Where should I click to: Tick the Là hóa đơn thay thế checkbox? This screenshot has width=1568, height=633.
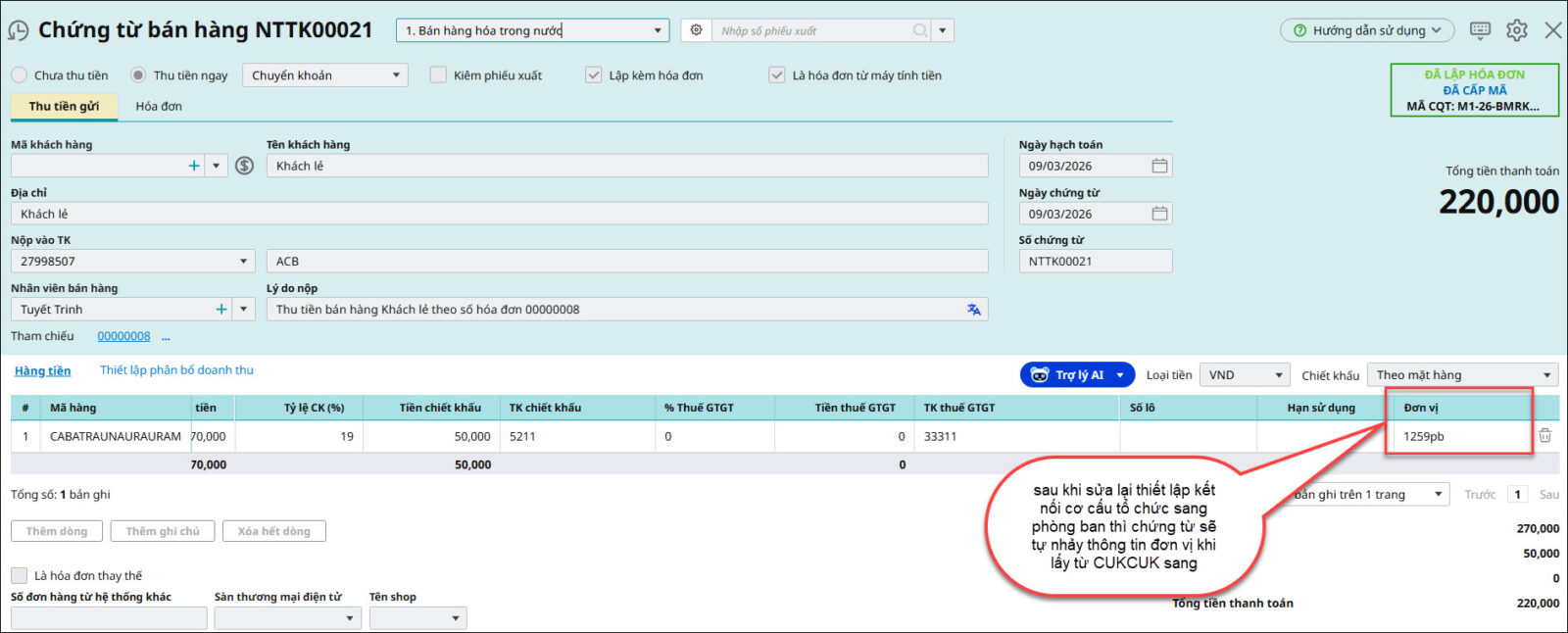[x=20, y=575]
